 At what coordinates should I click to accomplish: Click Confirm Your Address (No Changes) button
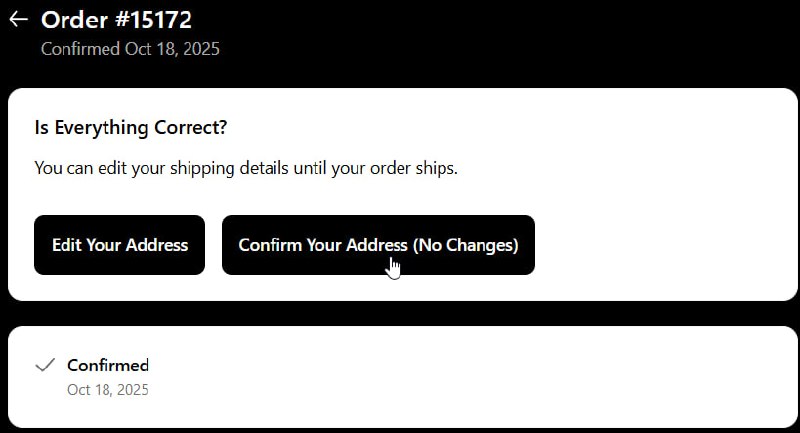tap(378, 245)
